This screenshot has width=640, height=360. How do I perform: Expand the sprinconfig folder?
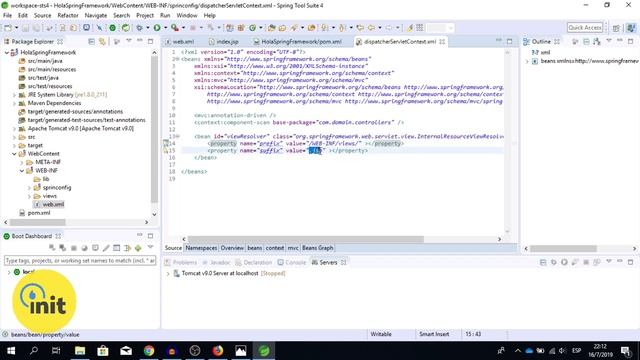click(x=29, y=188)
